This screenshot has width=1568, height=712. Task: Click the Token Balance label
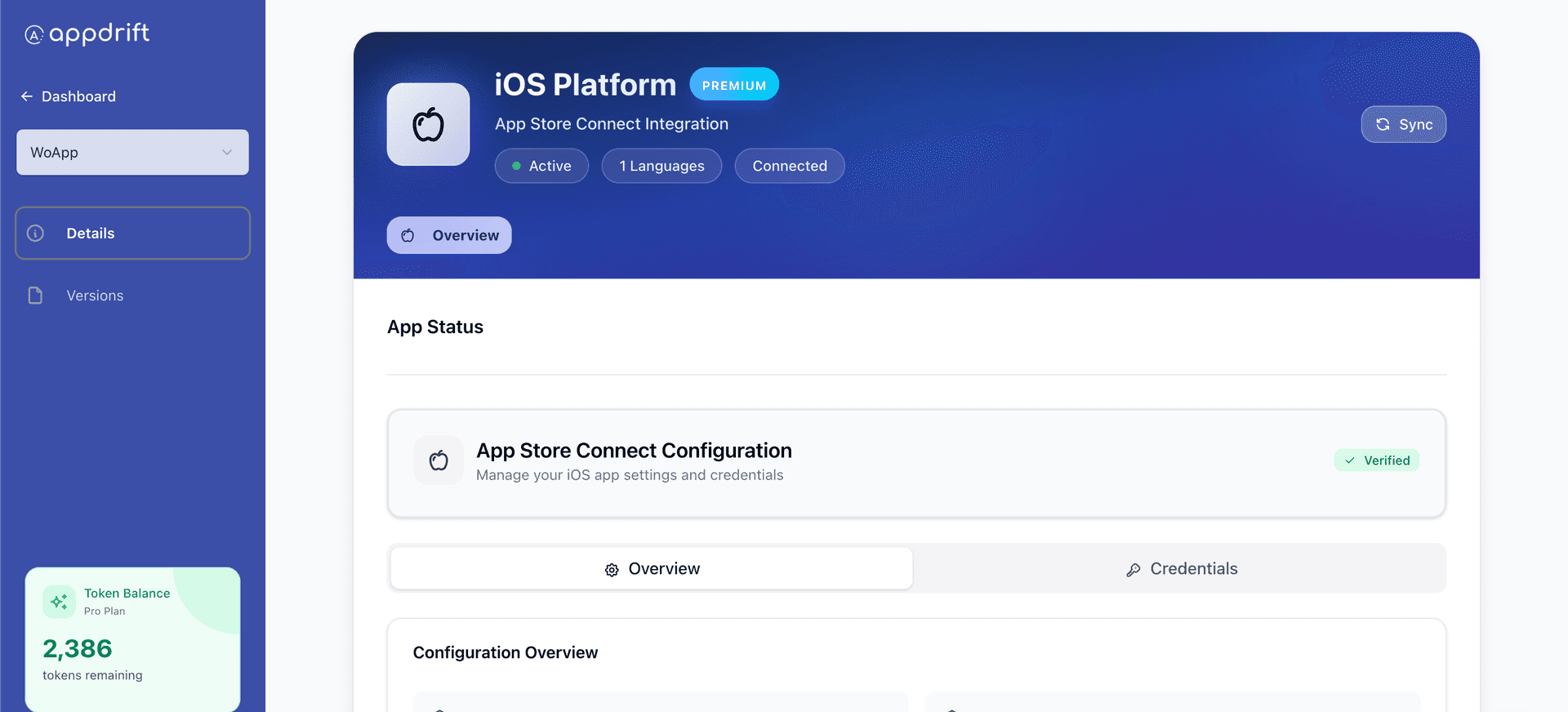click(127, 594)
